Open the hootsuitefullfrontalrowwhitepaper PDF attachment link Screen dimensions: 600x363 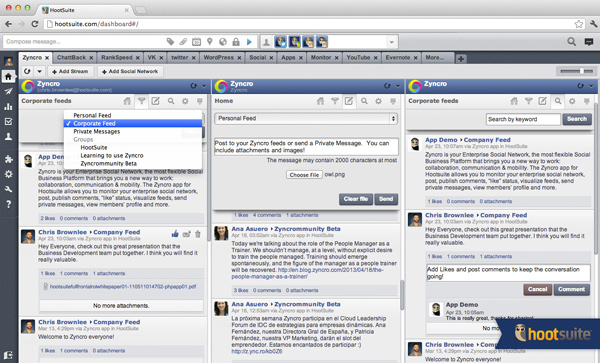coord(123,286)
